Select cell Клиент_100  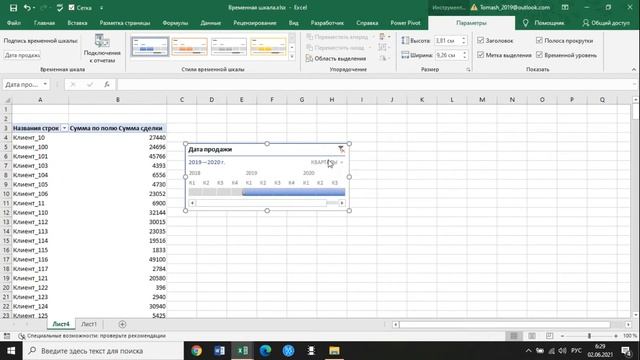[40, 147]
